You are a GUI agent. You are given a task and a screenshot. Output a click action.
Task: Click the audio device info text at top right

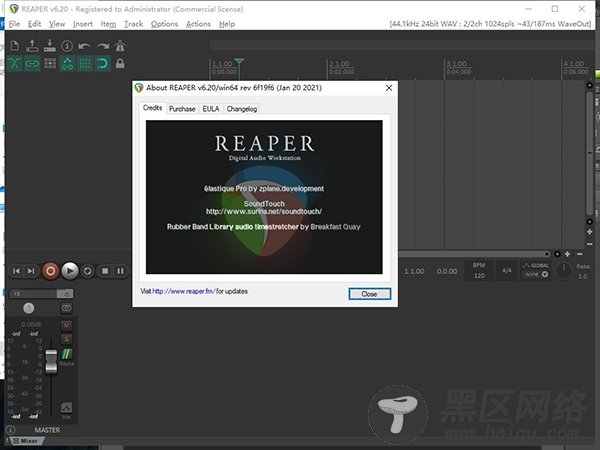tap(490, 24)
